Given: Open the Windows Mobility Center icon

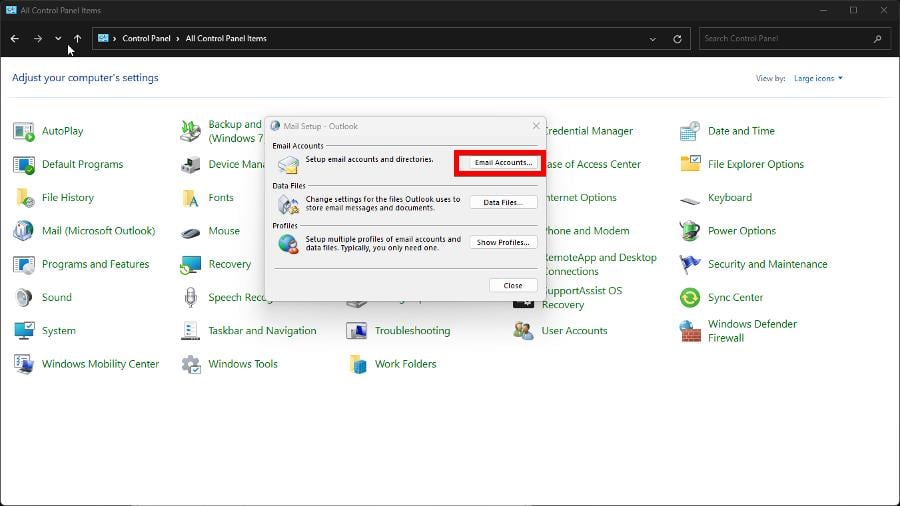Looking at the screenshot, I should [24, 364].
